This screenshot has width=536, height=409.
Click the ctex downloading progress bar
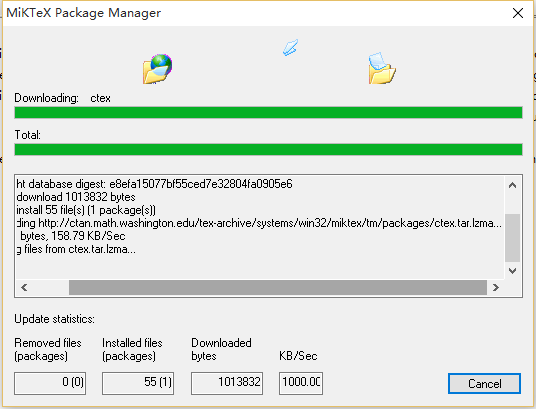[x=268, y=113]
